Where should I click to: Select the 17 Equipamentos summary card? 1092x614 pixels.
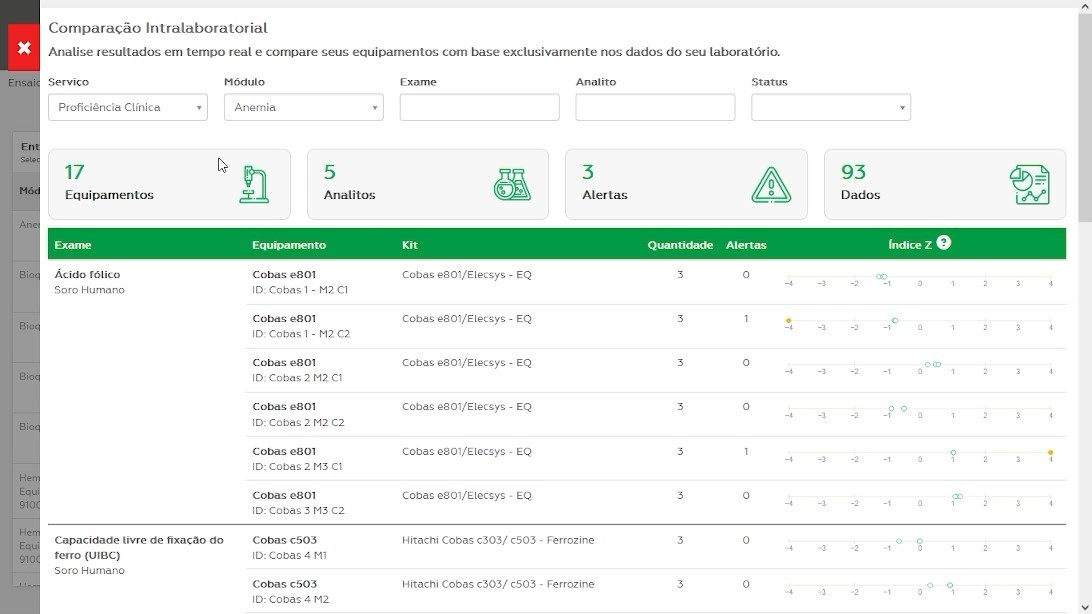pos(169,184)
